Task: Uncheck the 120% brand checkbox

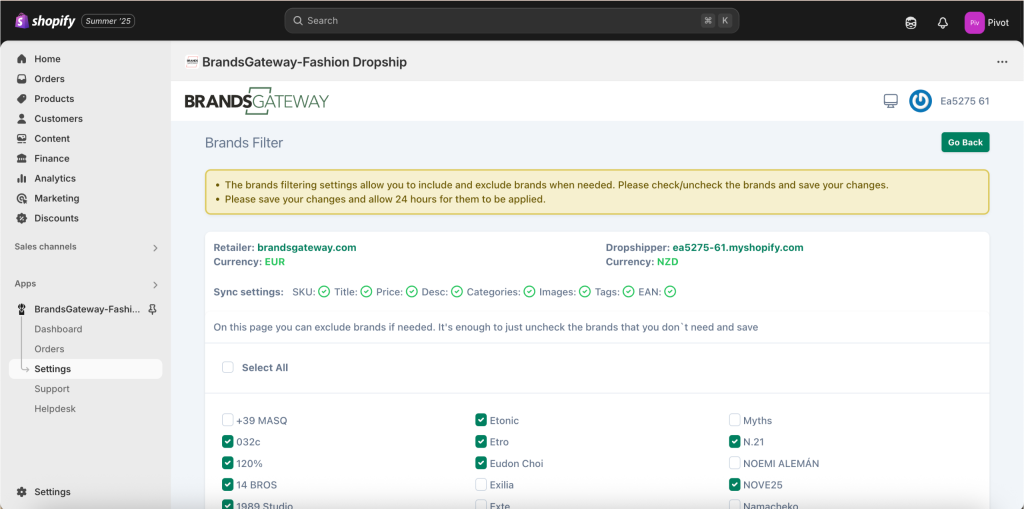Action: pyautogui.click(x=227, y=463)
